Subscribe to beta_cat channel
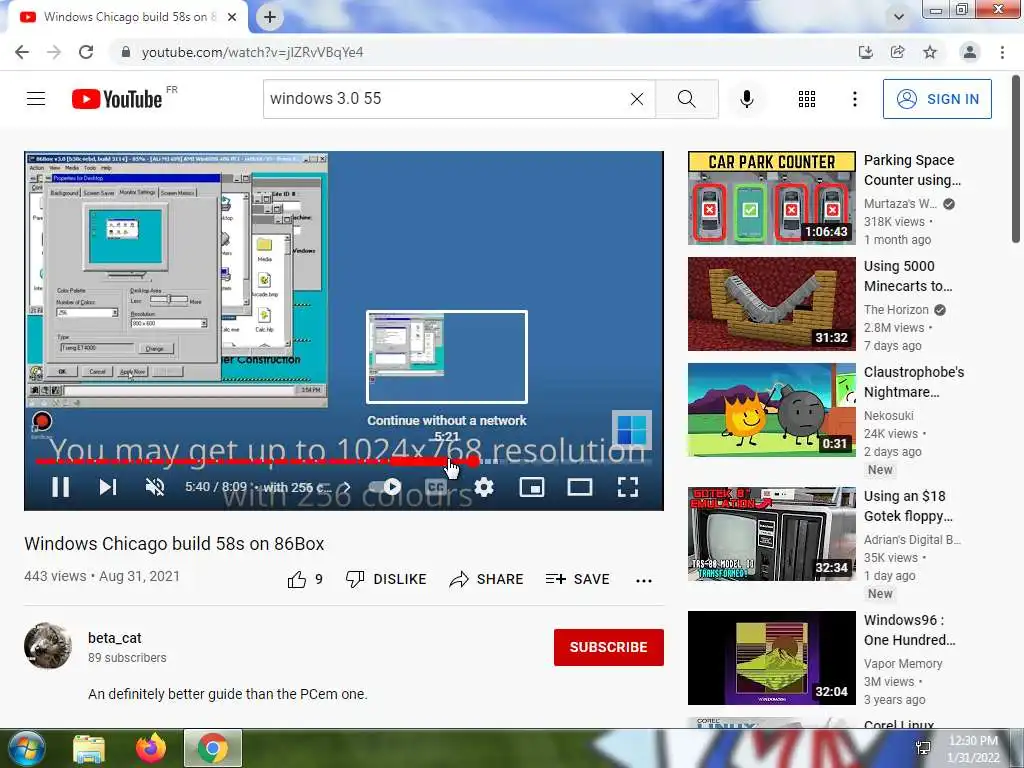1024x768 pixels. [x=609, y=647]
